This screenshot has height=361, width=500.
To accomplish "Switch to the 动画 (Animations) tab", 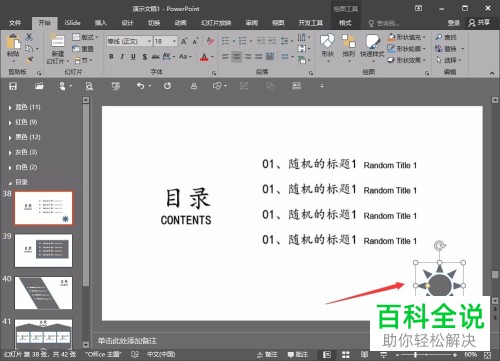I will [181, 23].
